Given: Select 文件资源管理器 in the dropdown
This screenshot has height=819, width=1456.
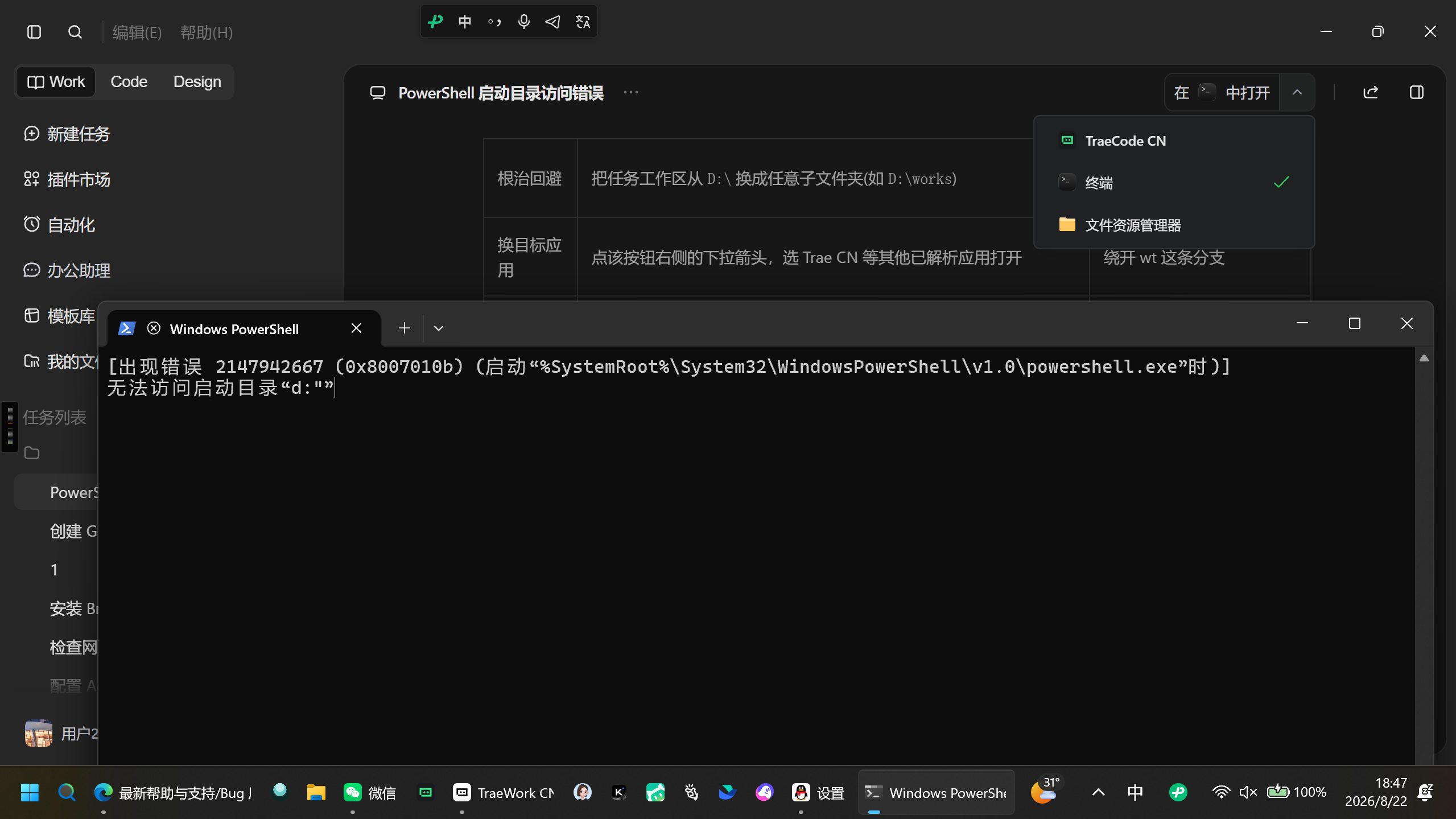Looking at the screenshot, I should (1174, 225).
